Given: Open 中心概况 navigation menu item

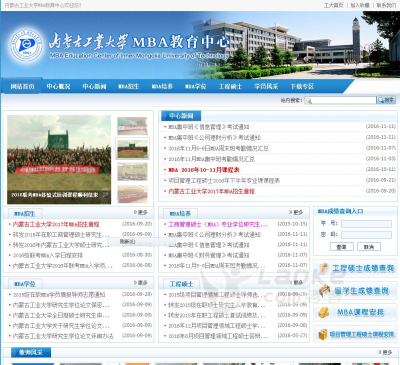Looking at the screenshot, I should click(58, 86).
